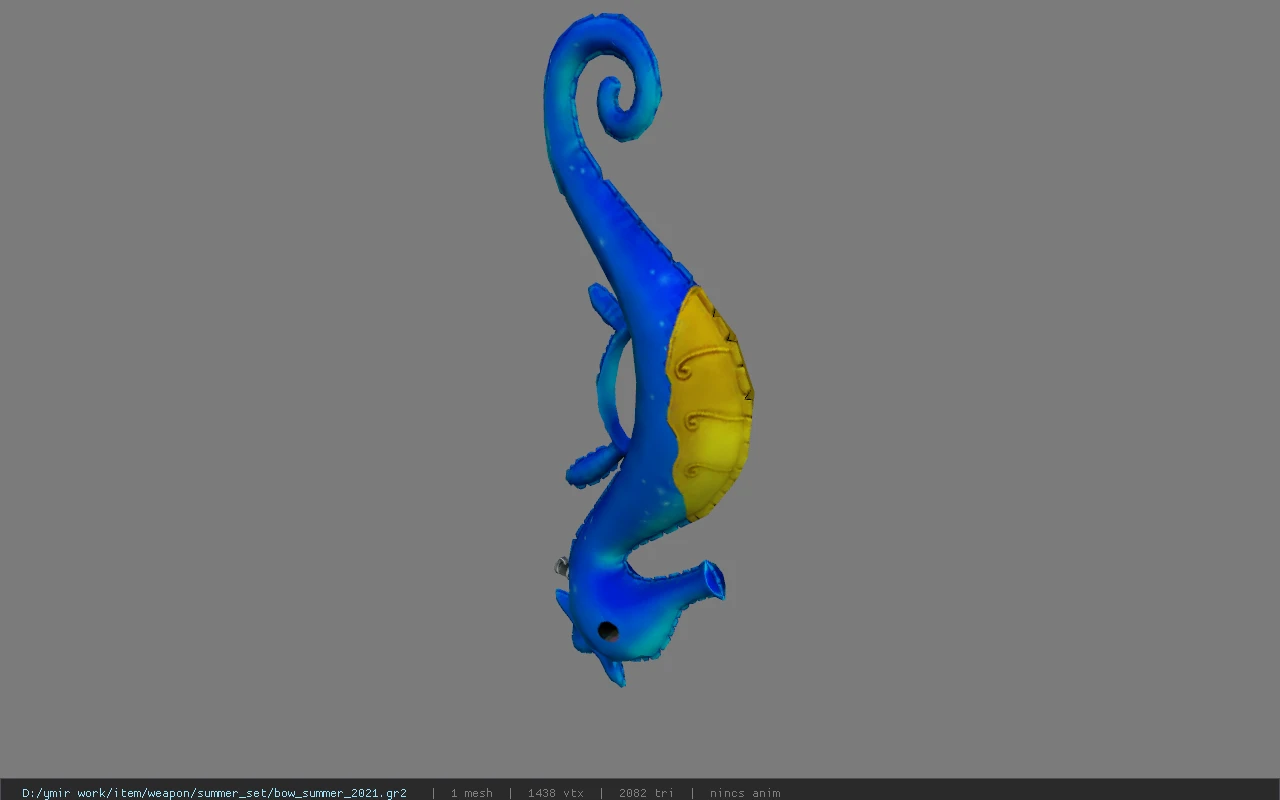
Task: Click the "nincs anim" status entry
Action: tap(745, 793)
